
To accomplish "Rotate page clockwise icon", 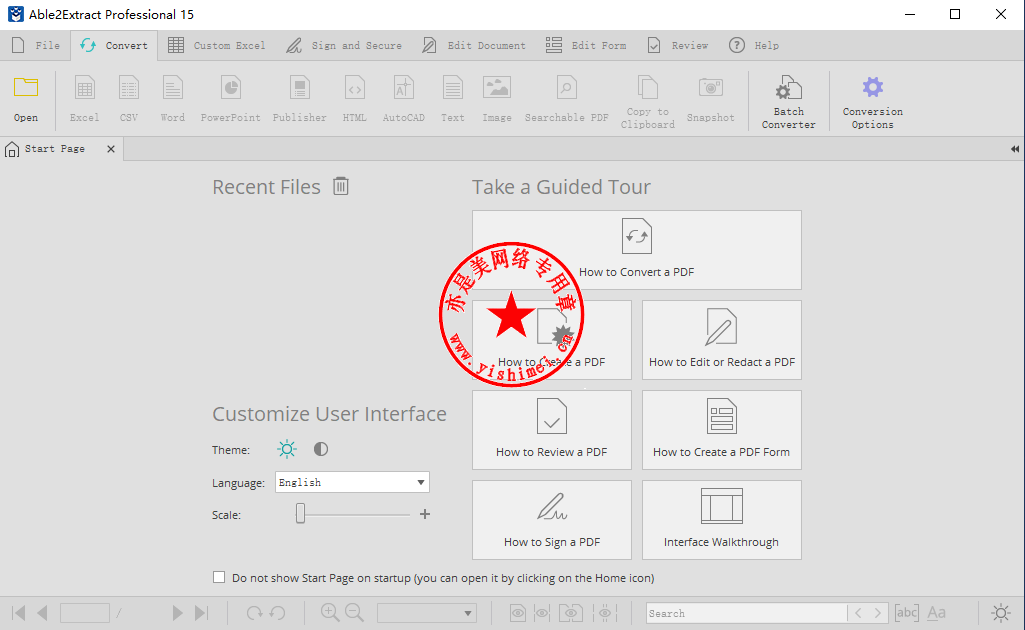I will [x=254, y=612].
